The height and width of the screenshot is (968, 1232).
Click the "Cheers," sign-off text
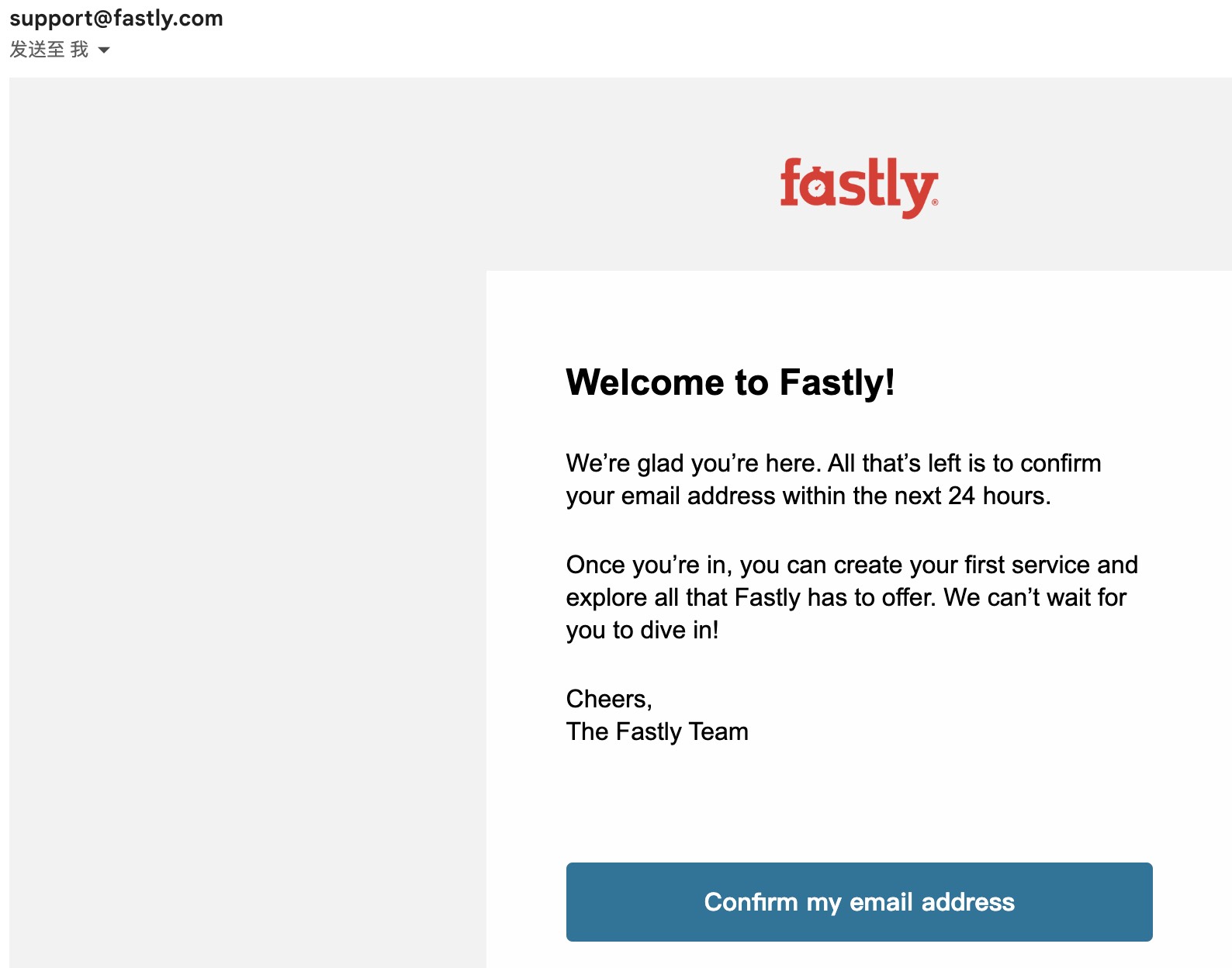tap(609, 699)
